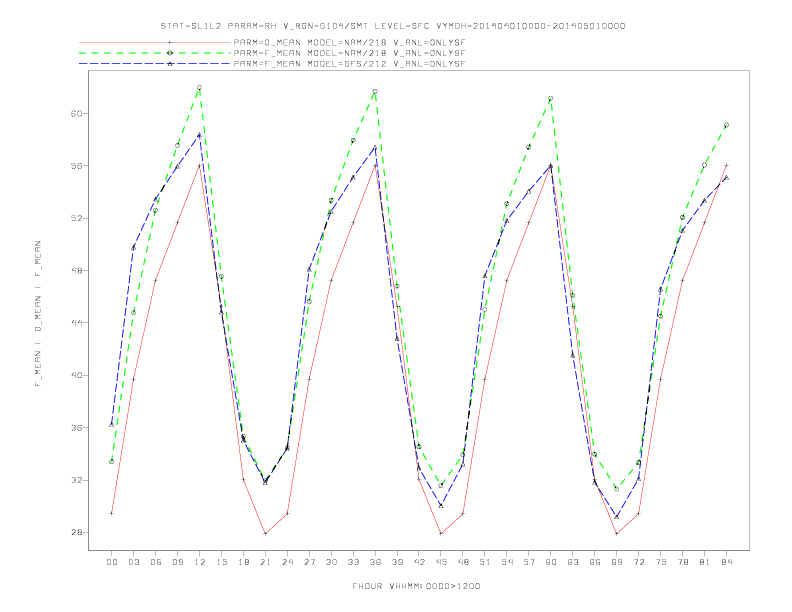Click the triangle marker on the blue legend line
Screen dimensions: 792x612
(x=170, y=64)
